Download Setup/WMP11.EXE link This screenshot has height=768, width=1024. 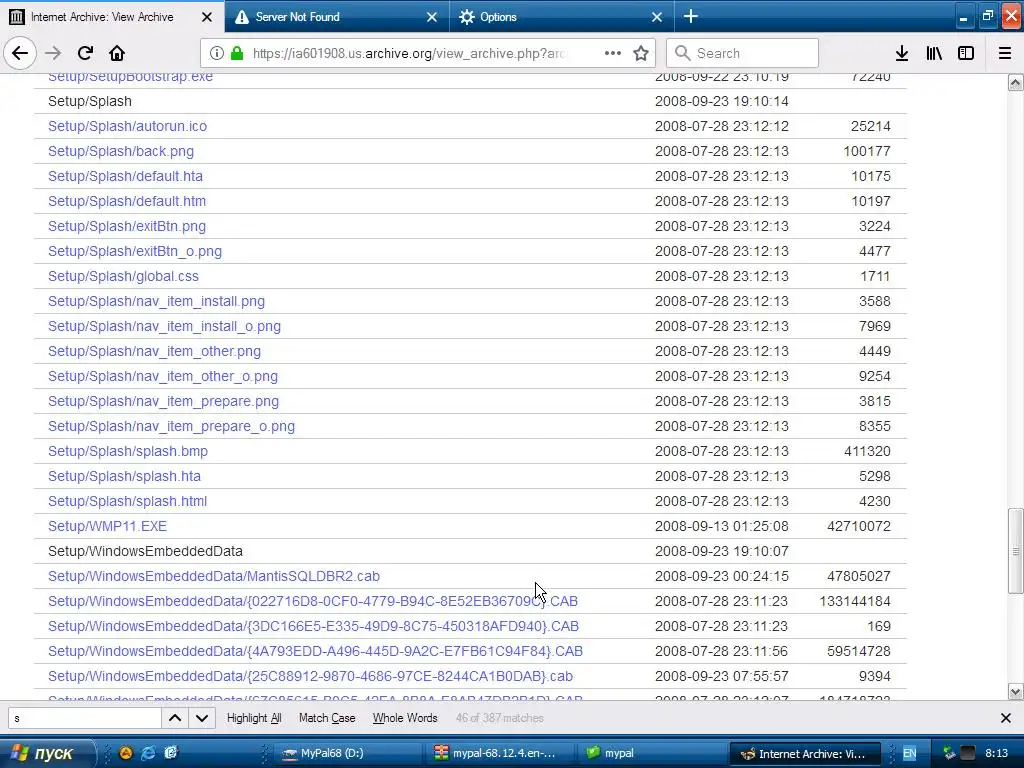pyautogui.click(x=107, y=526)
